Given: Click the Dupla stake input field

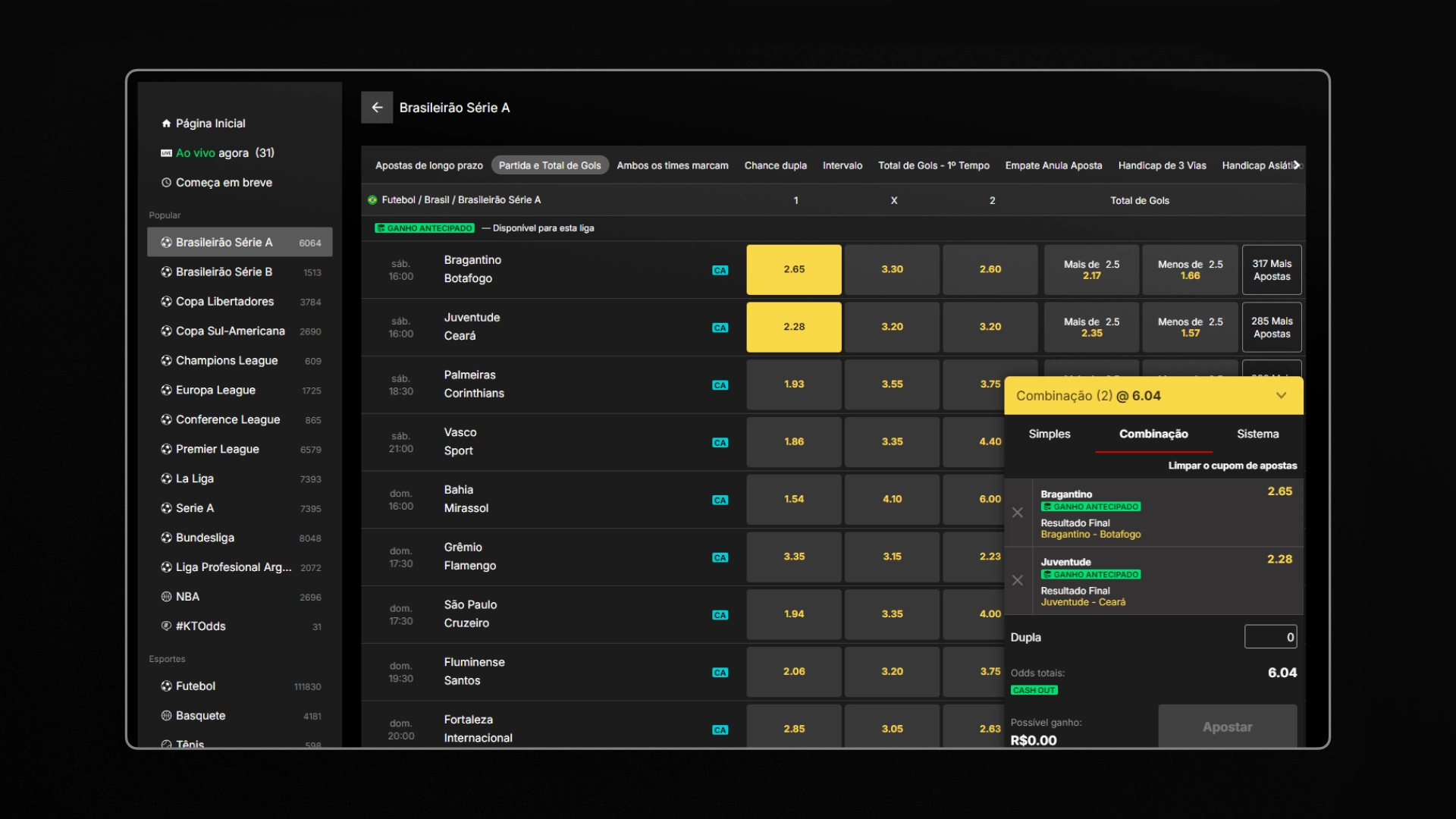Looking at the screenshot, I should (1270, 638).
